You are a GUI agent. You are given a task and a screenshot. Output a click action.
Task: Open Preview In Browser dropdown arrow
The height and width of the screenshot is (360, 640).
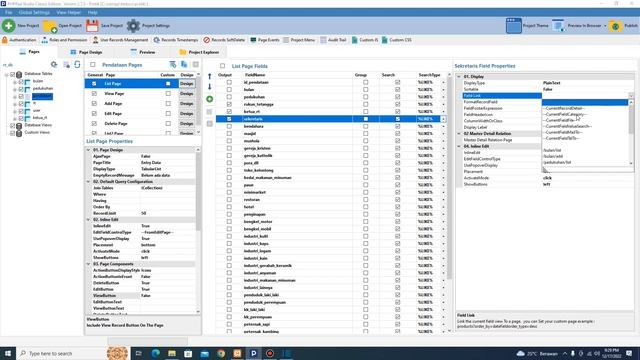click(605, 26)
